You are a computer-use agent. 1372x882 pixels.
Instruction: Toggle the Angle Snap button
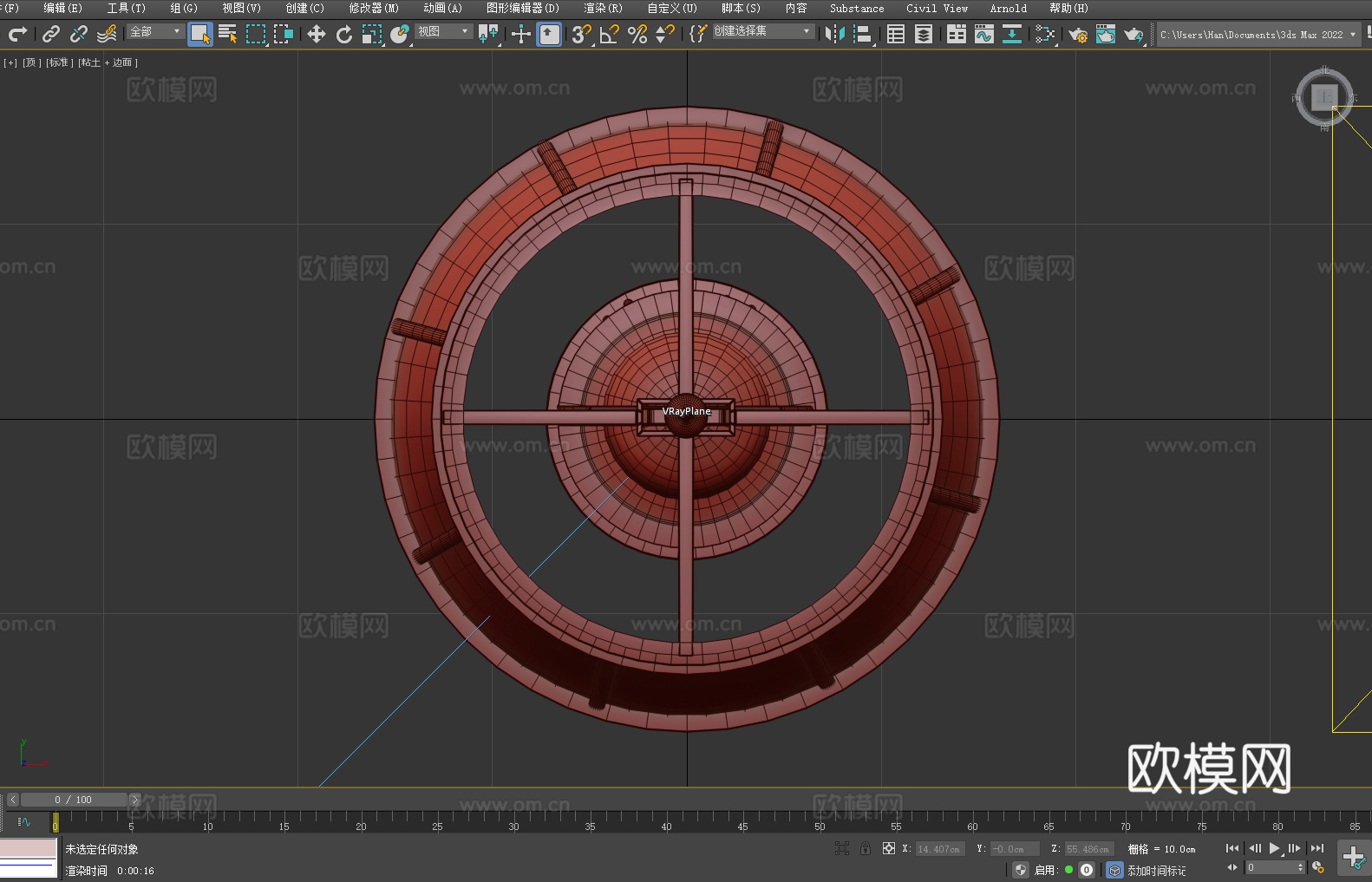(609, 34)
